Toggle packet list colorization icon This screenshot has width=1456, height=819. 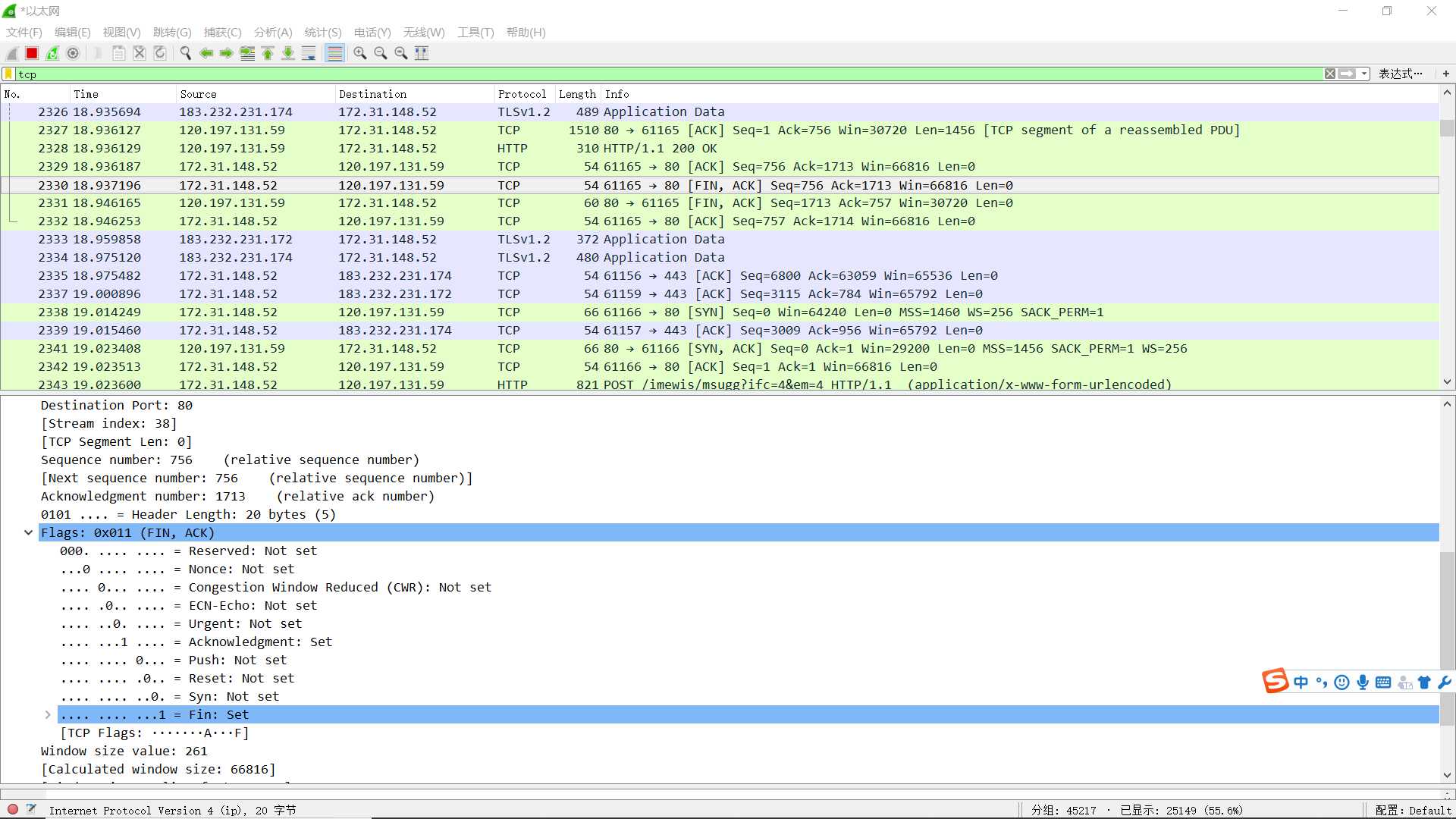point(334,53)
